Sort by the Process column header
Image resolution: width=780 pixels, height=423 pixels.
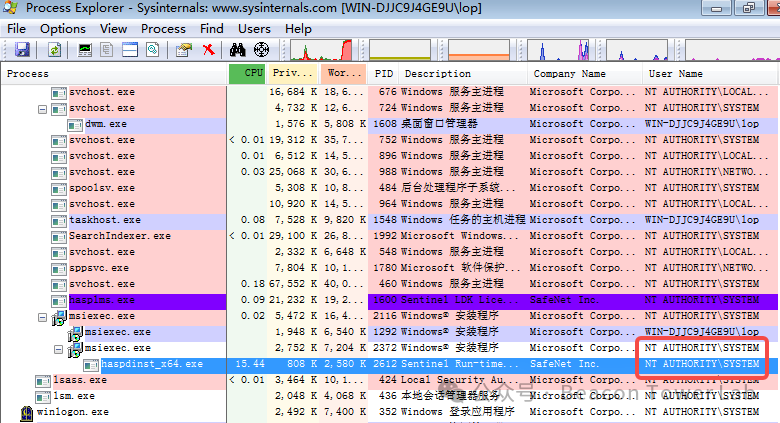(114, 74)
